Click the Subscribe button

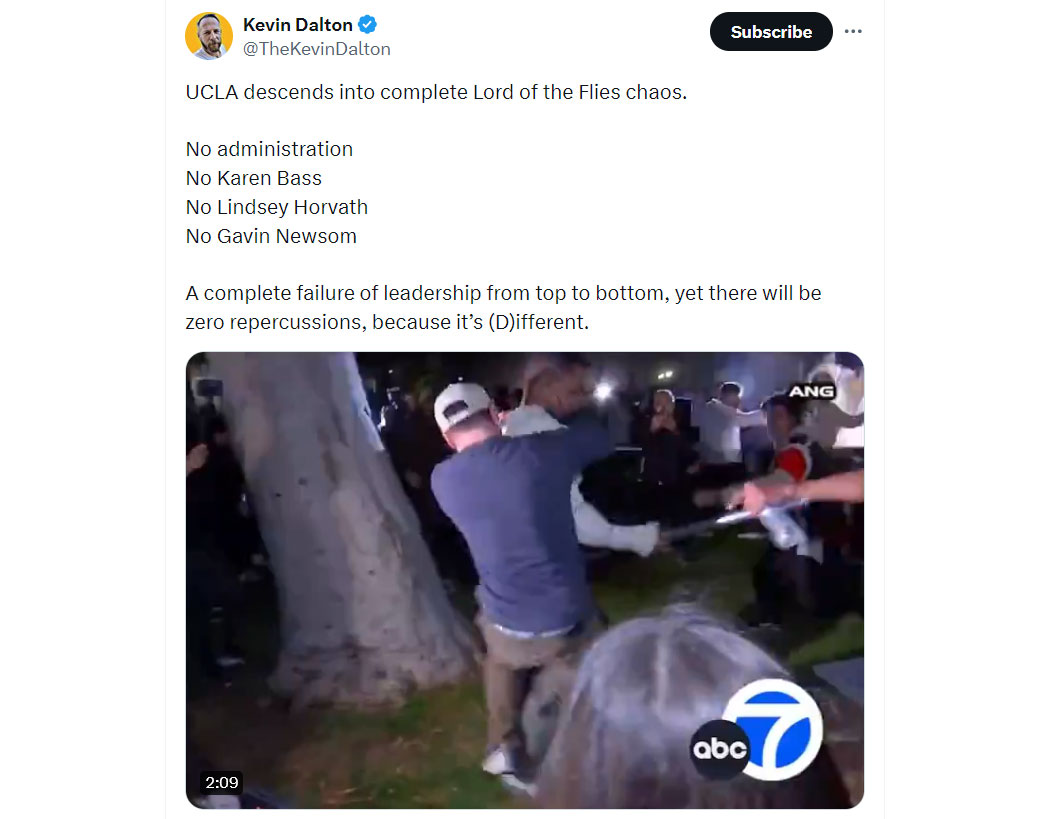tap(771, 31)
